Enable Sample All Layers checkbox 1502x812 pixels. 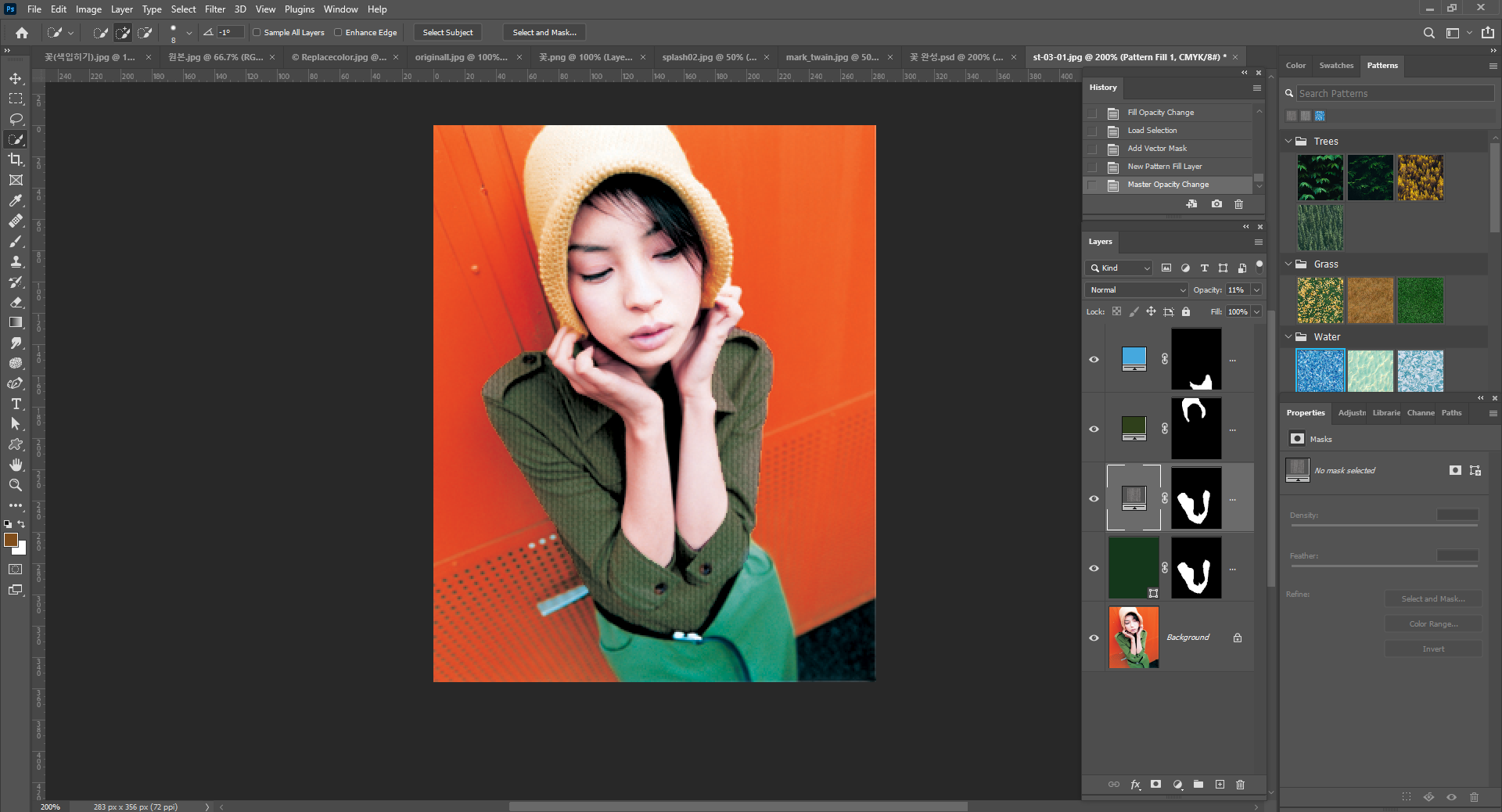pyautogui.click(x=257, y=33)
